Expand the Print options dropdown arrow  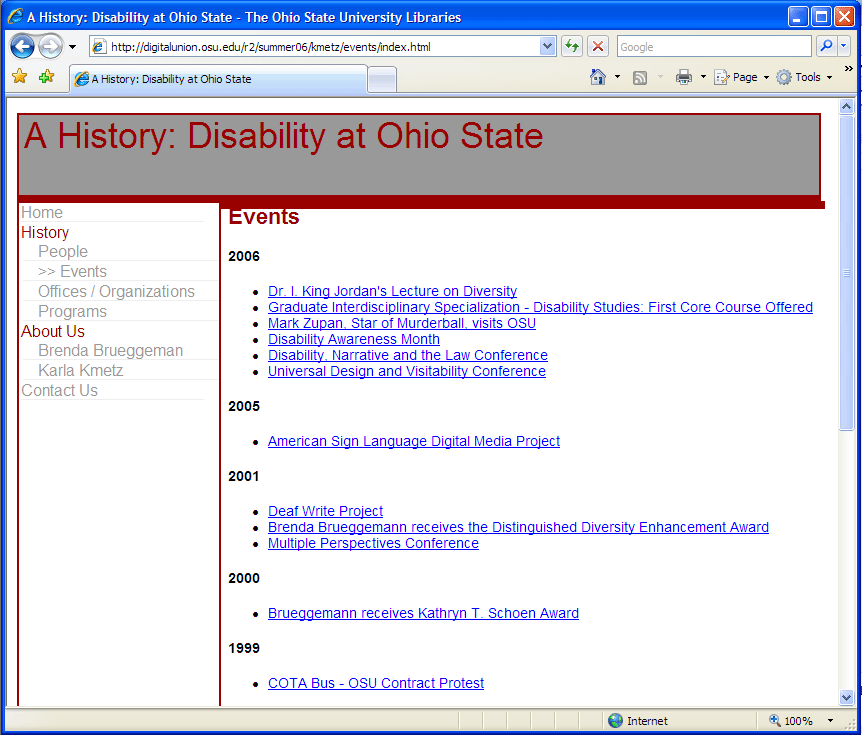tap(703, 77)
